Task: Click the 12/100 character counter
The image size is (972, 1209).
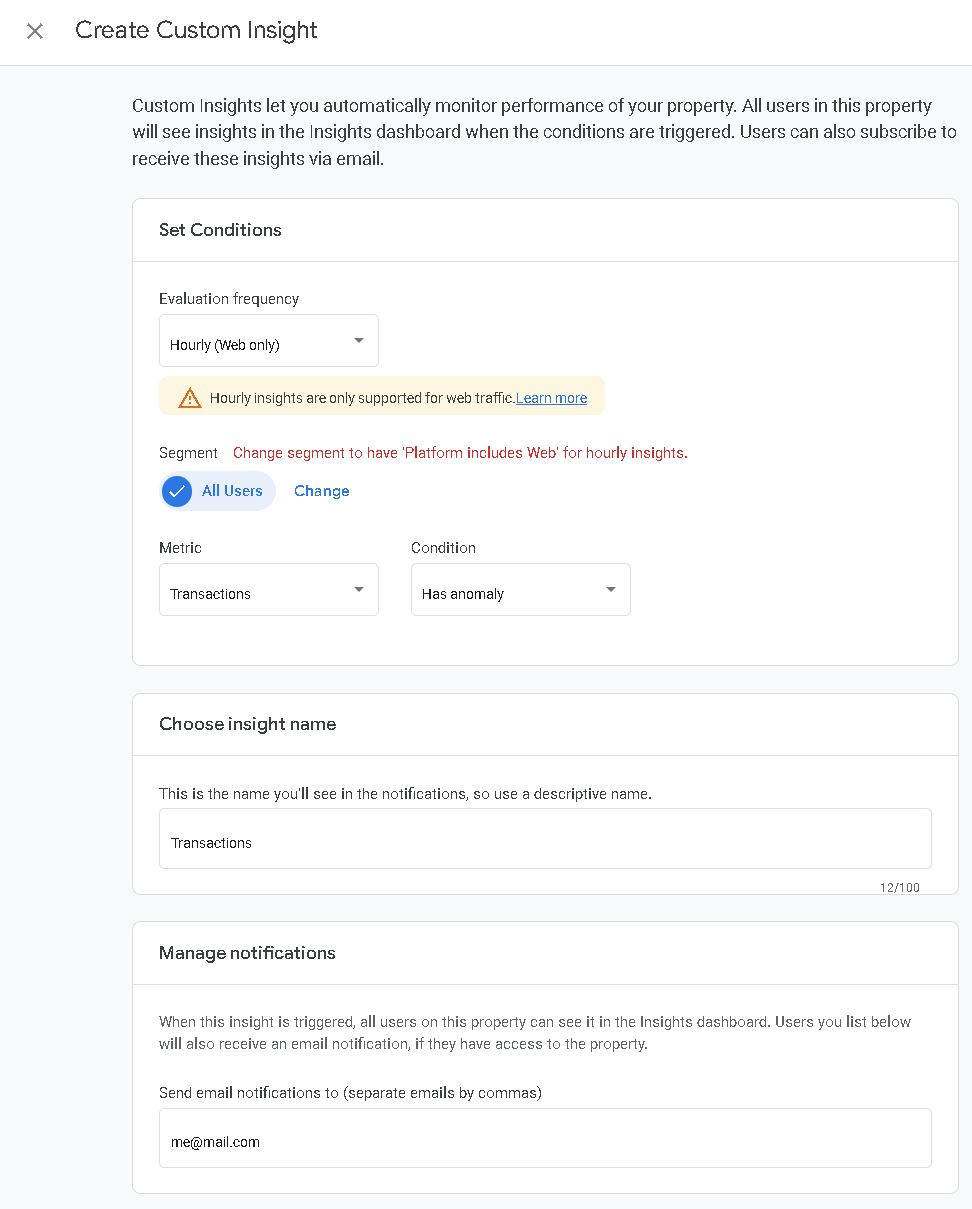Action: [x=900, y=888]
